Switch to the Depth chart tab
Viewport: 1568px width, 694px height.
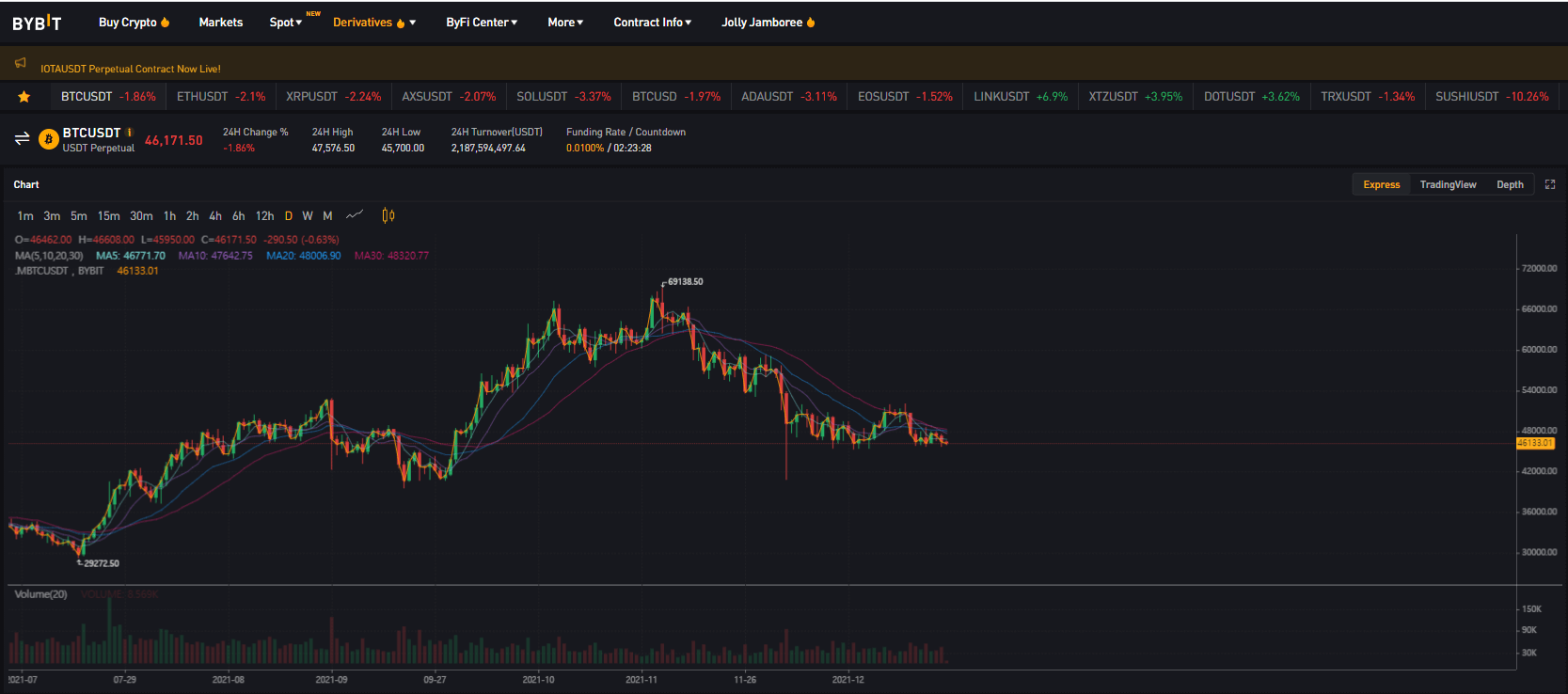point(1510,184)
